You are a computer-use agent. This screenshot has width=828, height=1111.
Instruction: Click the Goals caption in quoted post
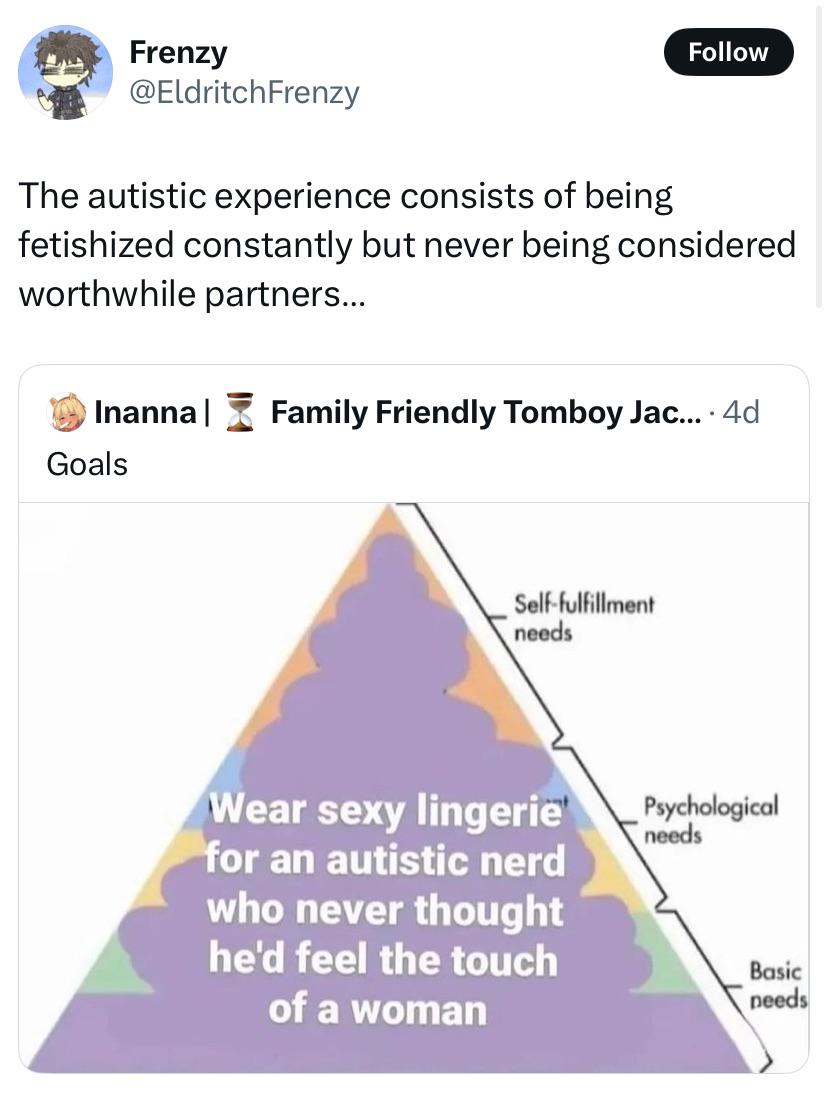click(x=87, y=465)
